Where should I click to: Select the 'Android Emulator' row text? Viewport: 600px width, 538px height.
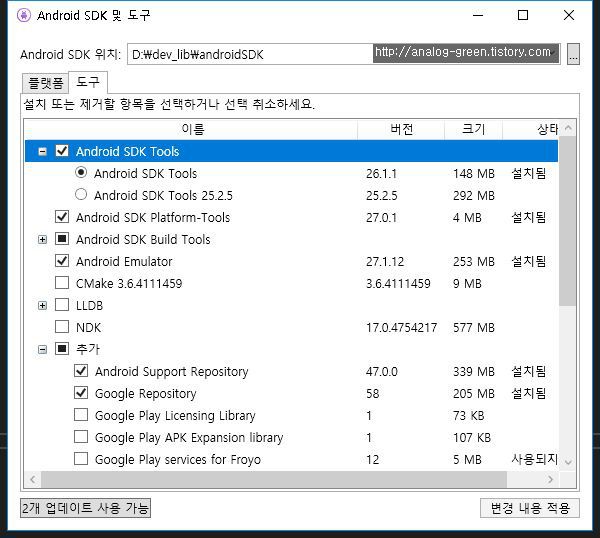(124, 261)
